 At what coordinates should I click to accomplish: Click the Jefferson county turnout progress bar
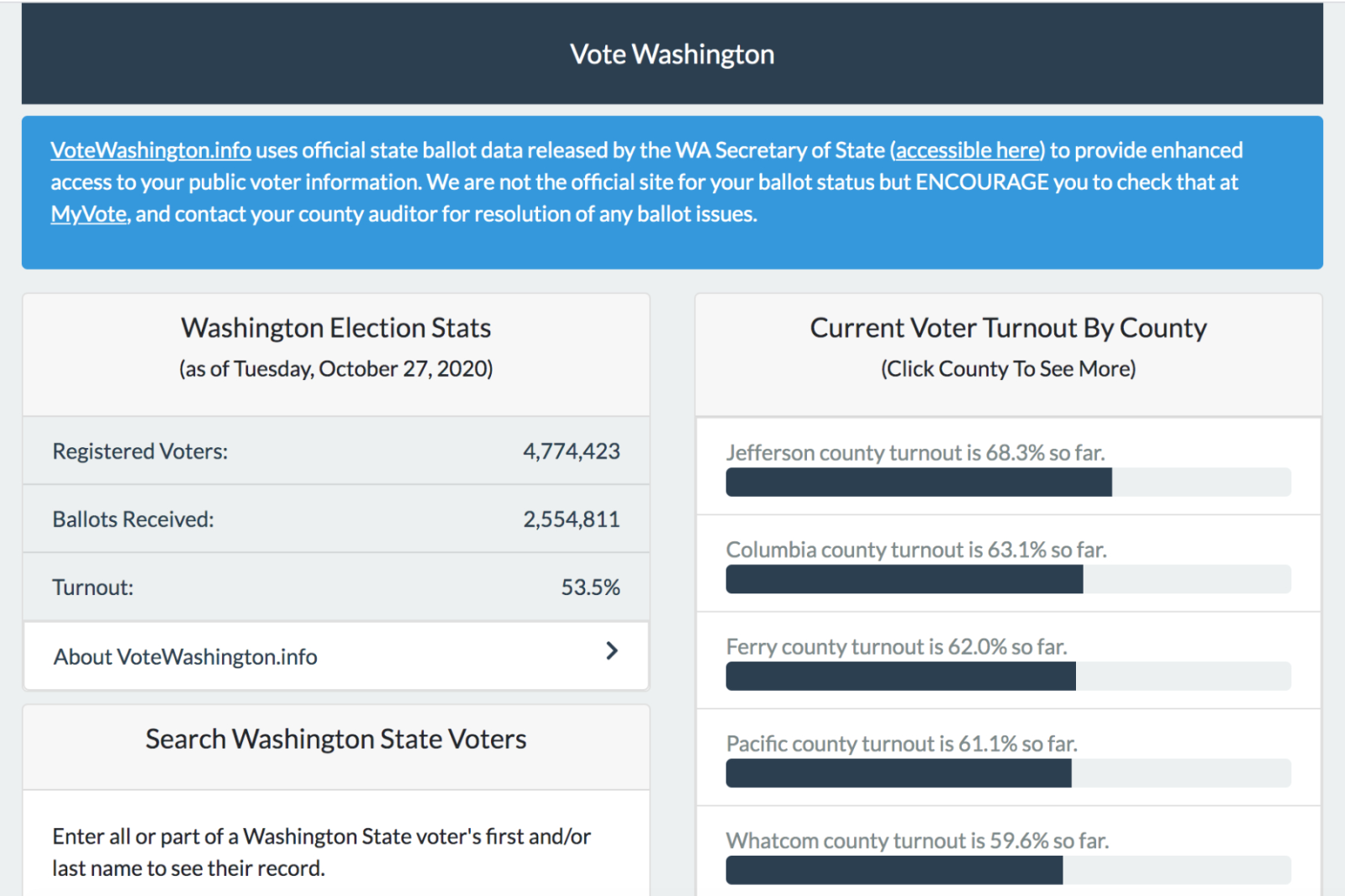coord(1007,482)
